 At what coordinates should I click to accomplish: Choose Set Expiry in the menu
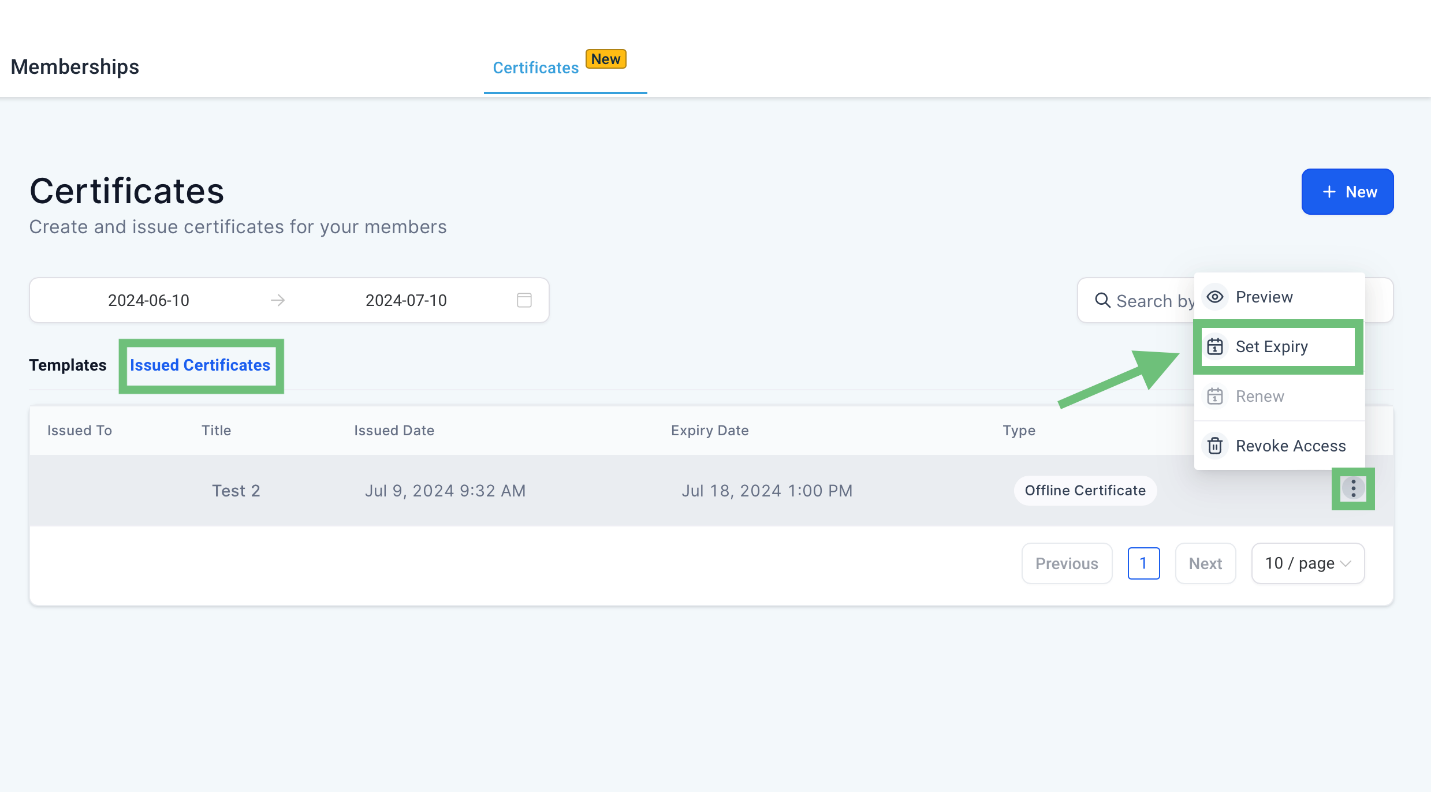(x=1279, y=347)
